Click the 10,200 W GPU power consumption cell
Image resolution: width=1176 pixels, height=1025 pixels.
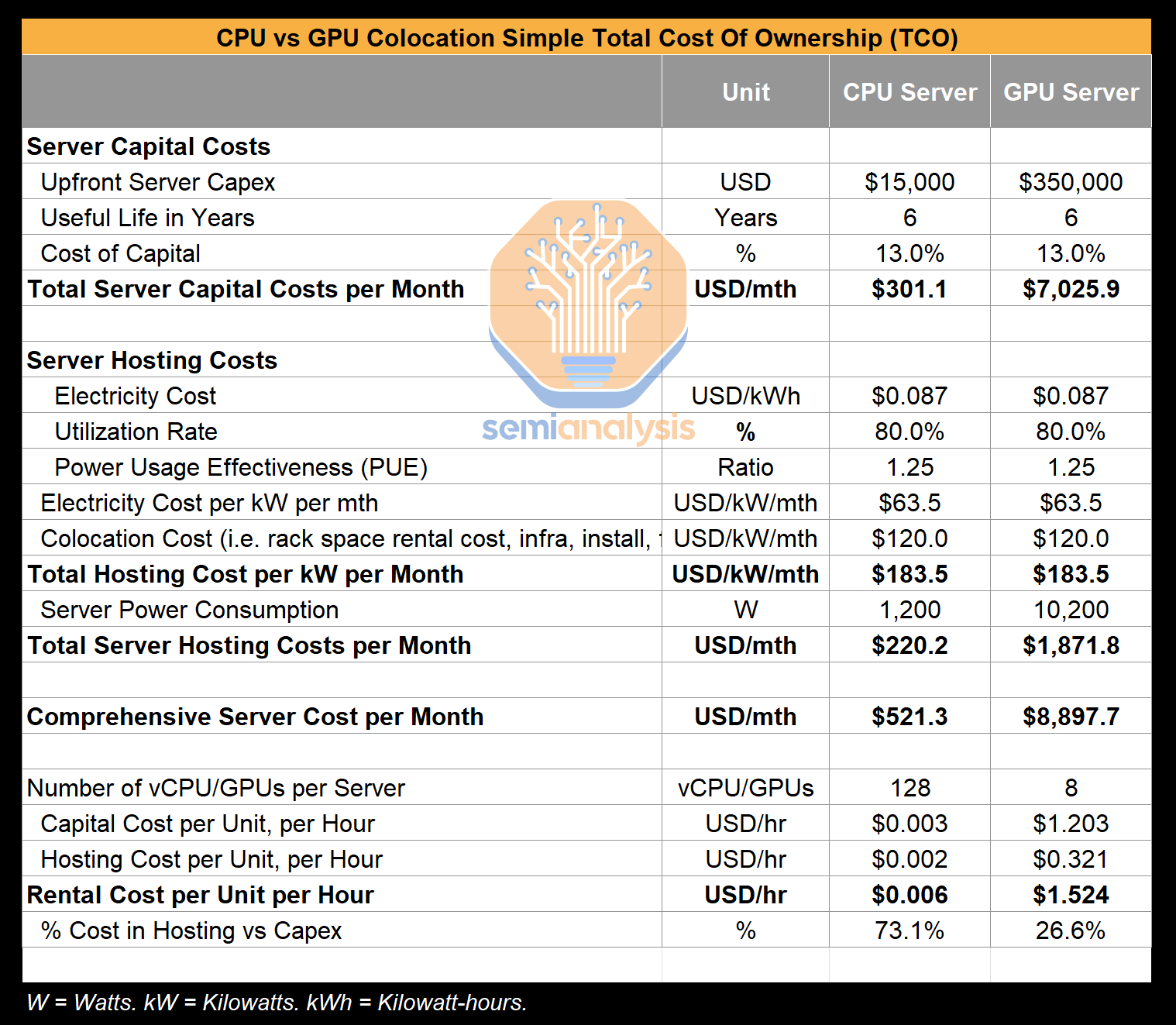tap(1071, 610)
